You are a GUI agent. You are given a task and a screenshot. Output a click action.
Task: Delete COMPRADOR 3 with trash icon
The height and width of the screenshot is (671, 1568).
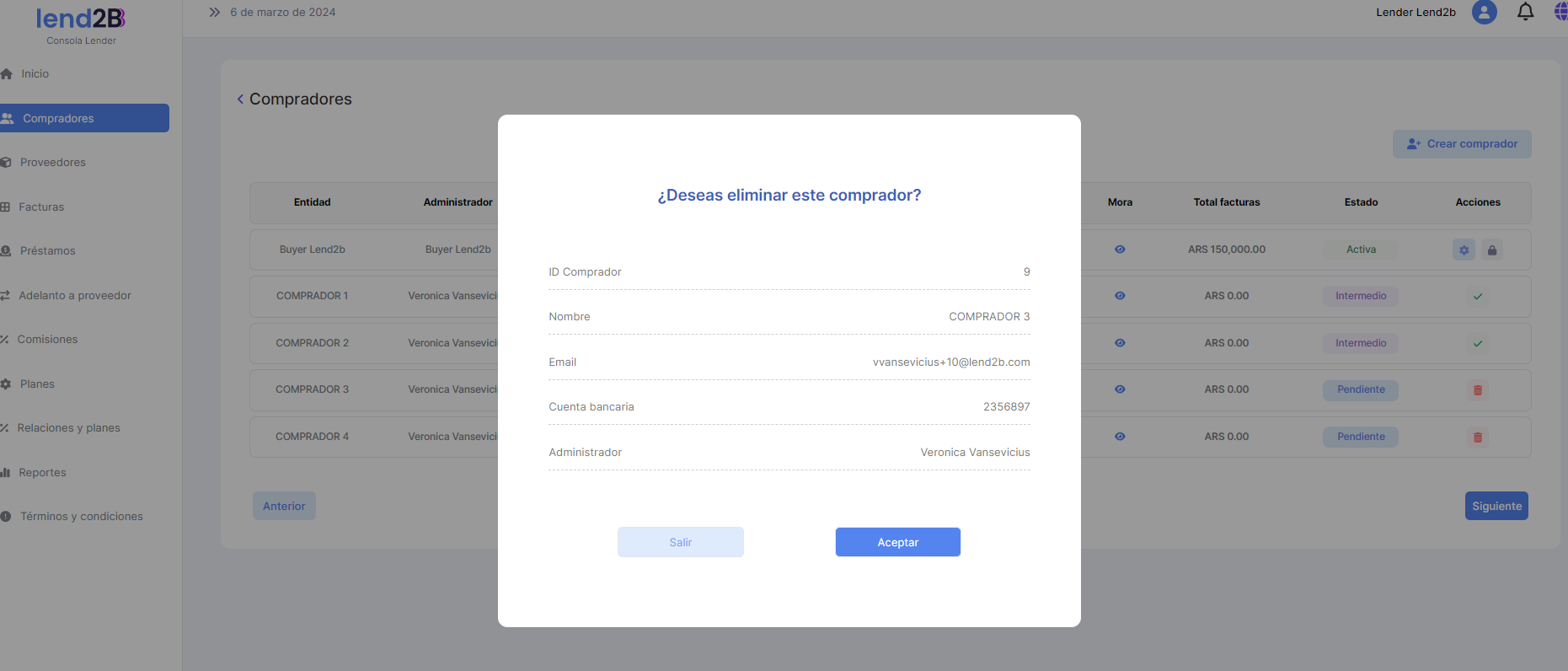(1477, 390)
